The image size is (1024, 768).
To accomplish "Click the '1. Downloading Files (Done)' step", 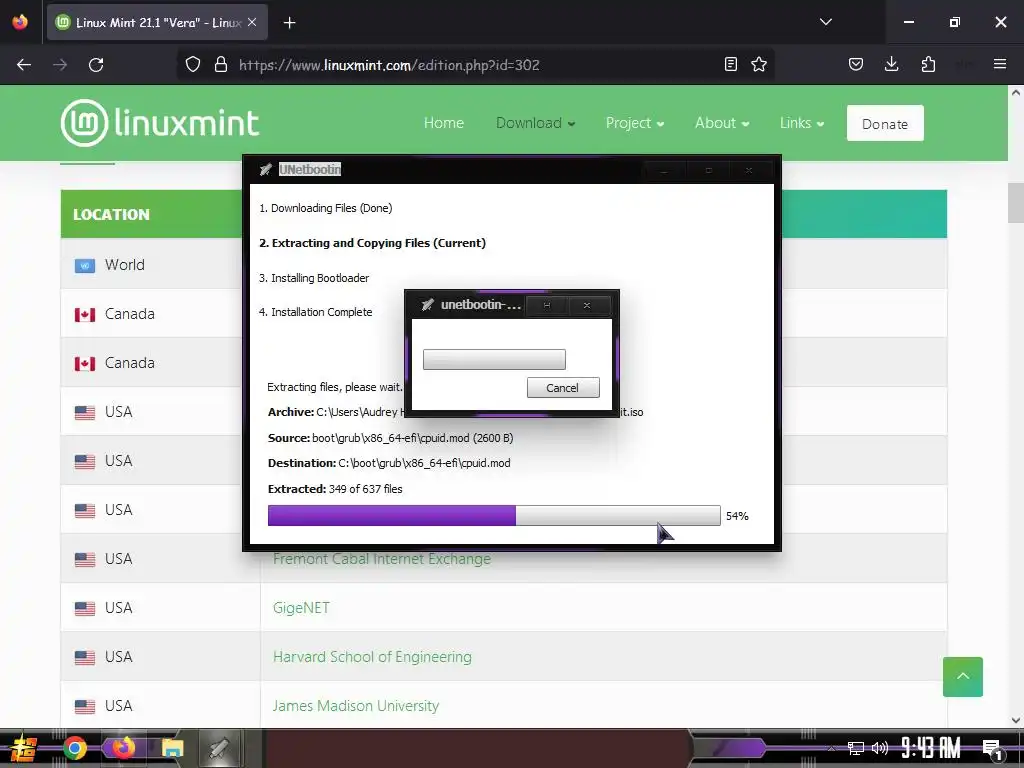I will 325,208.
